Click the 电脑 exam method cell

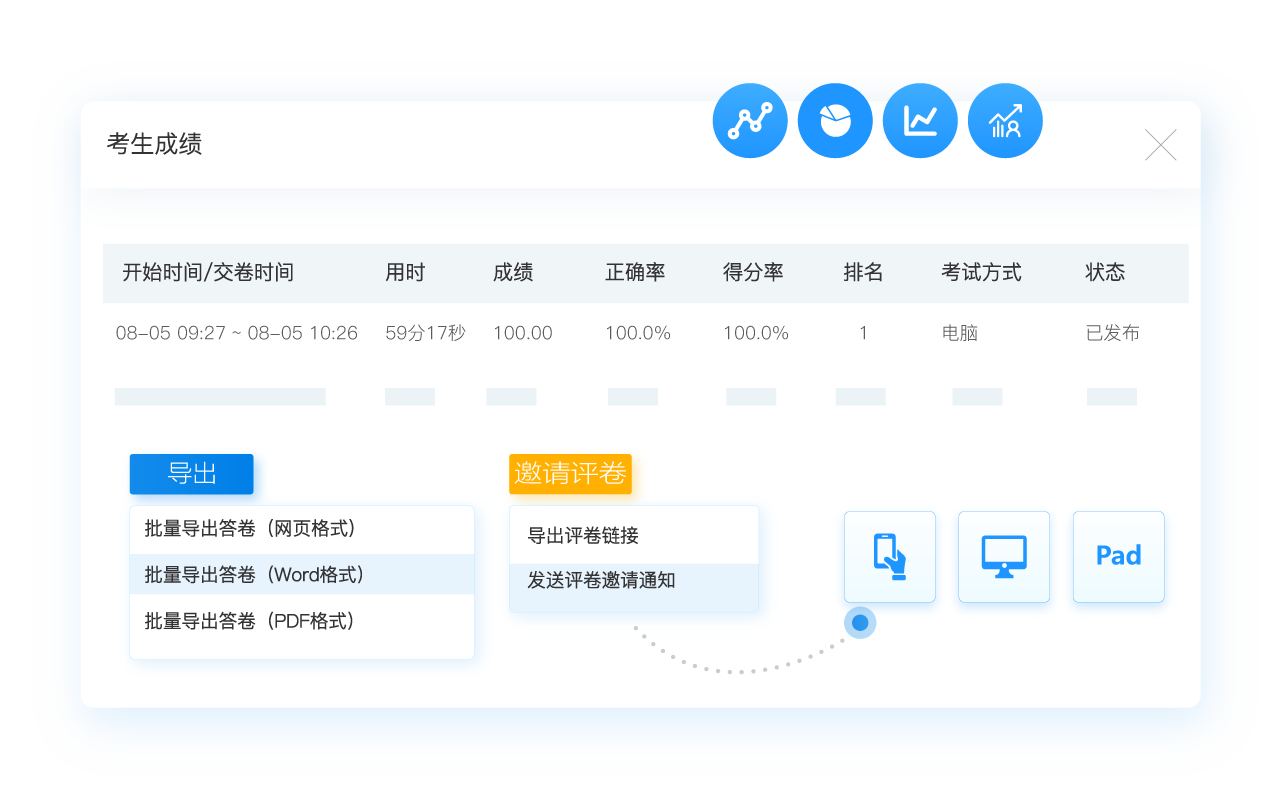[x=960, y=333]
